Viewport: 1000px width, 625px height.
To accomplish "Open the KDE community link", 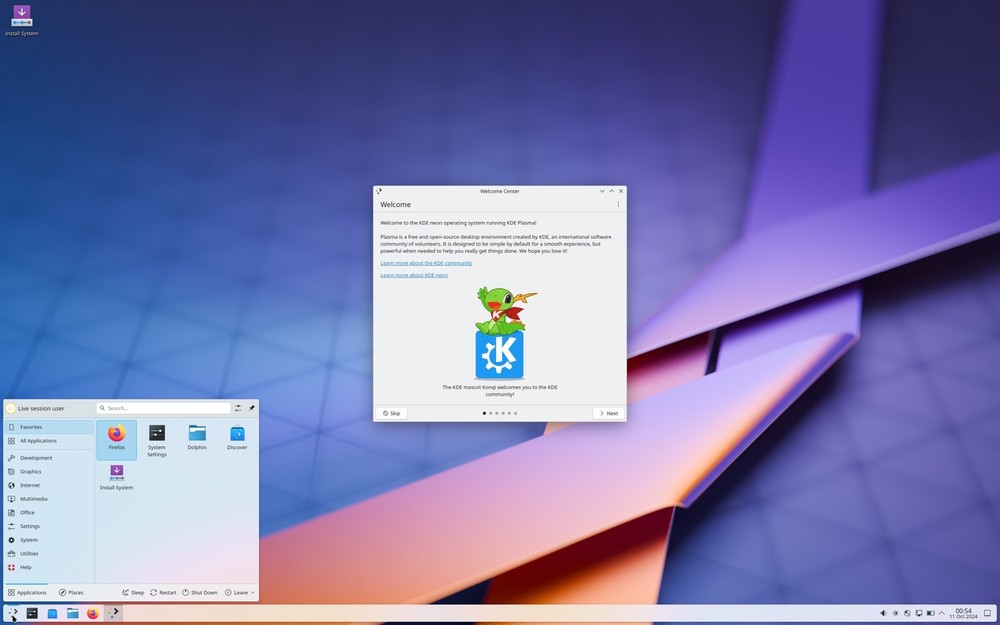I will coord(425,262).
